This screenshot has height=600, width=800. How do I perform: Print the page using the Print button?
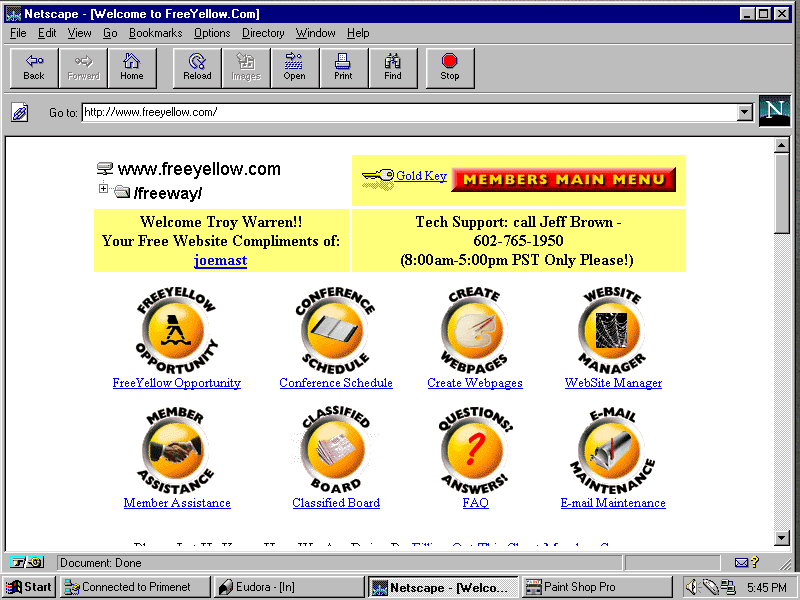coord(343,68)
